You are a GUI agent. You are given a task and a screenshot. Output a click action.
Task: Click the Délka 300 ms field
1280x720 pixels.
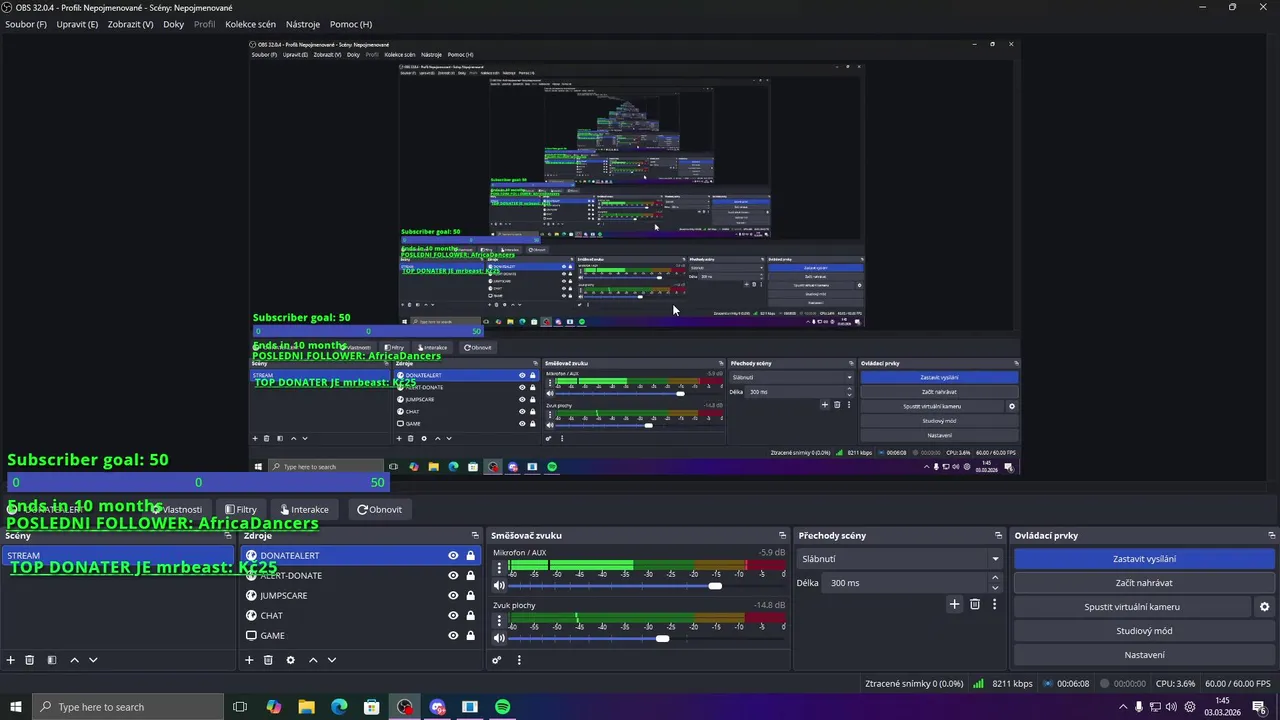[x=906, y=583]
